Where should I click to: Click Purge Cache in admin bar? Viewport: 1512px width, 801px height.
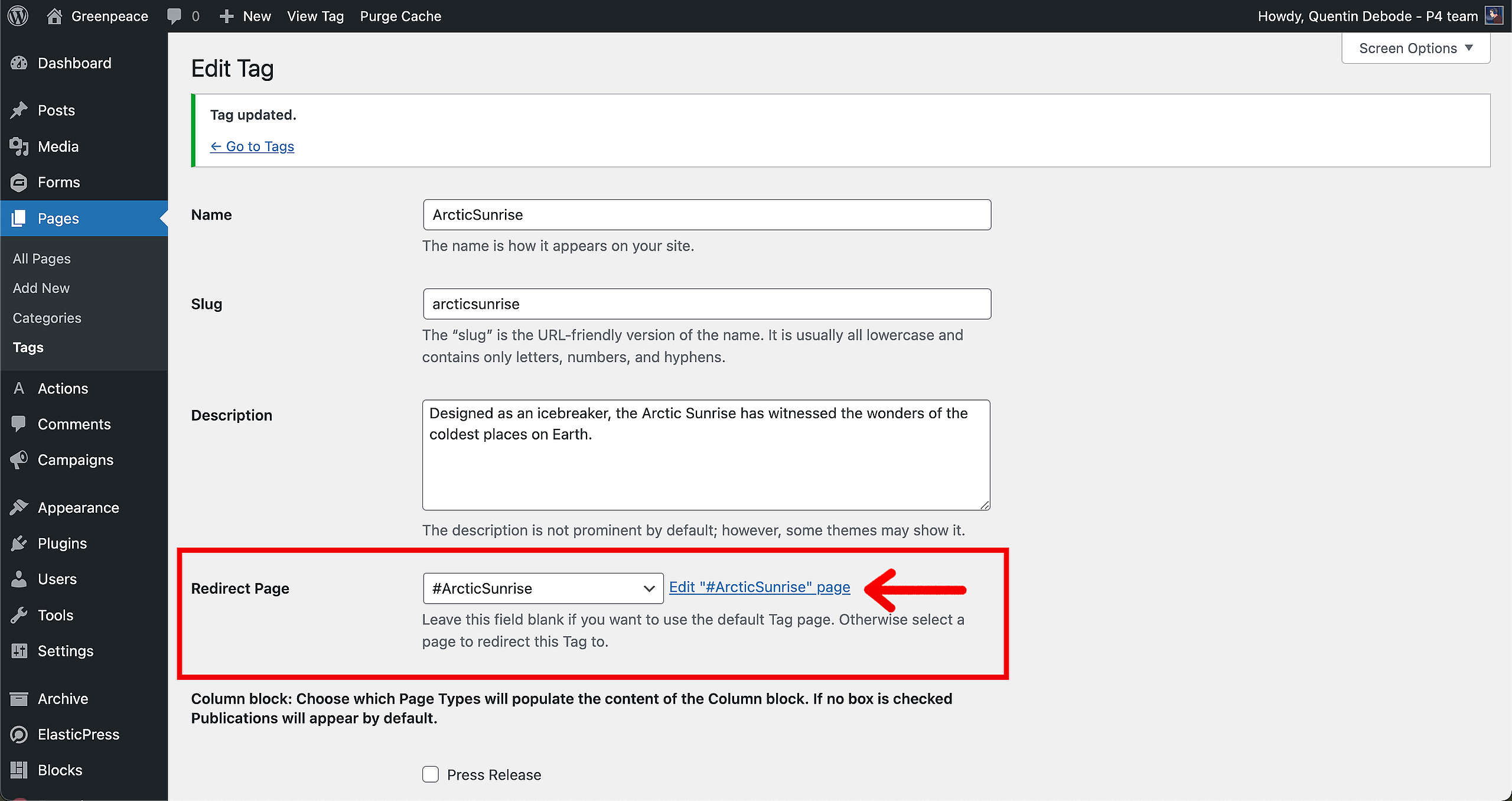pyautogui.click(x=400, y=16)
